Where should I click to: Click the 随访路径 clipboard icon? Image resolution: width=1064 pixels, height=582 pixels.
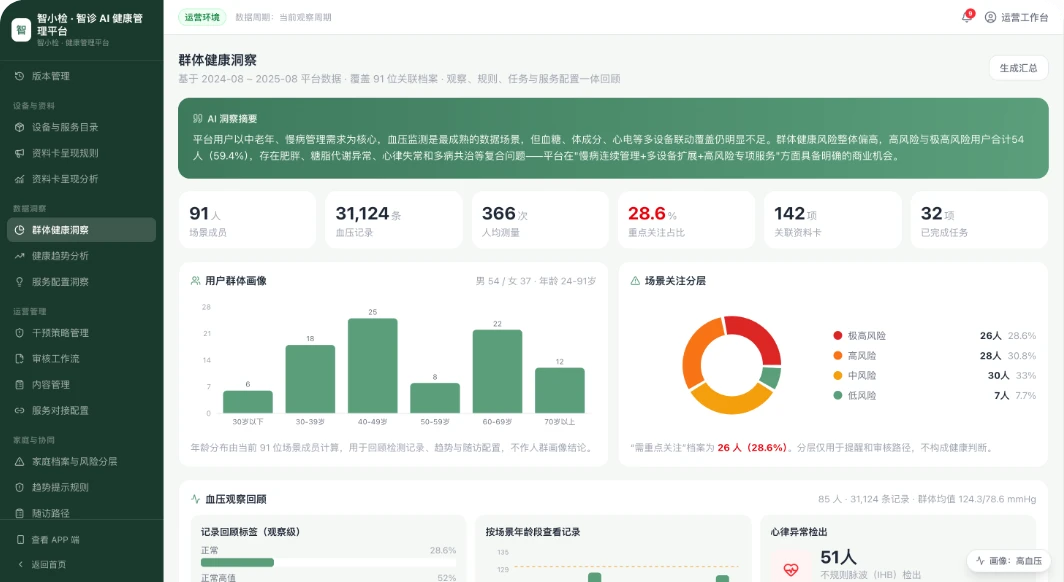tap(19, 513)
